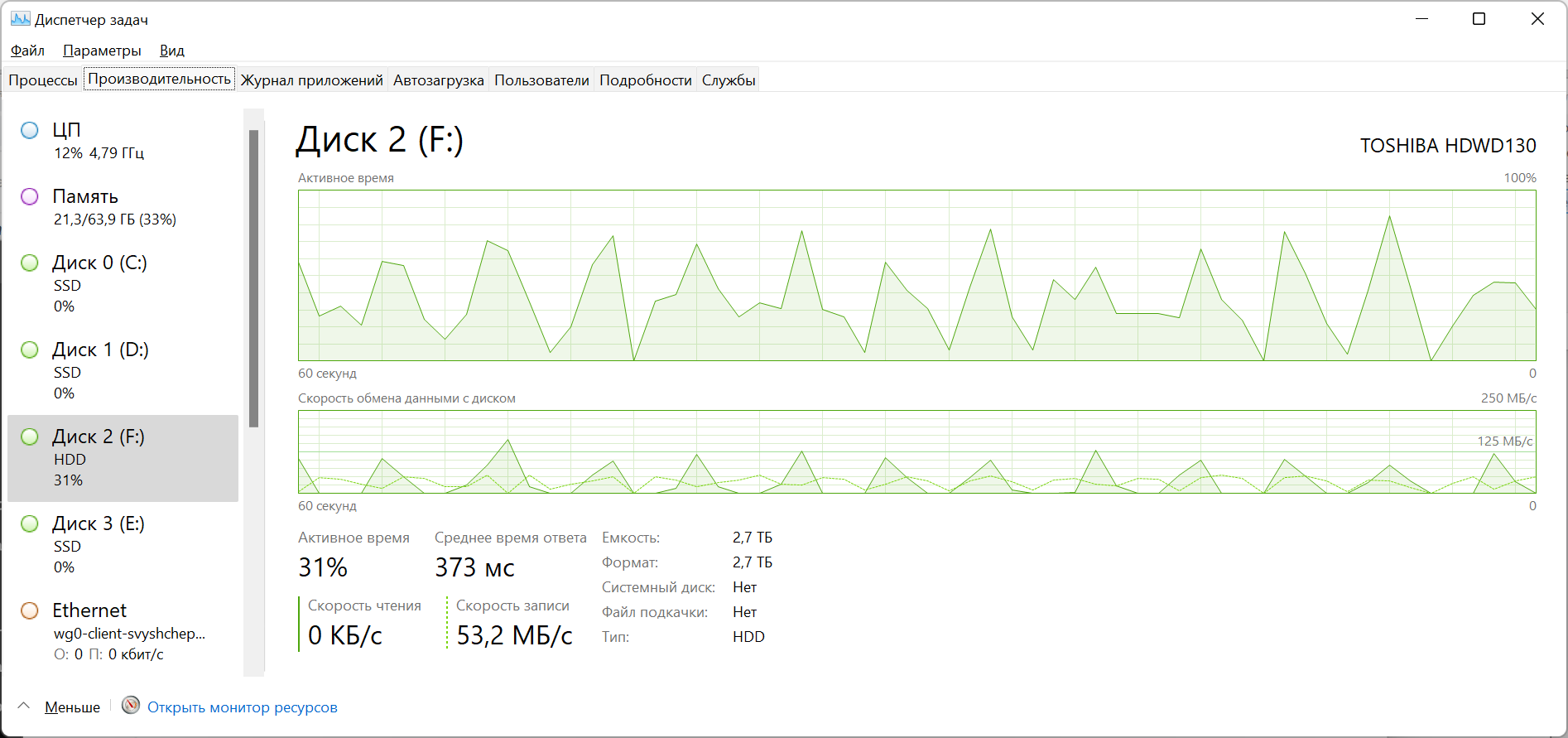Click the Диск 0 (C:) circle icon
The image size is (1568, 738).
click(30, 263)
